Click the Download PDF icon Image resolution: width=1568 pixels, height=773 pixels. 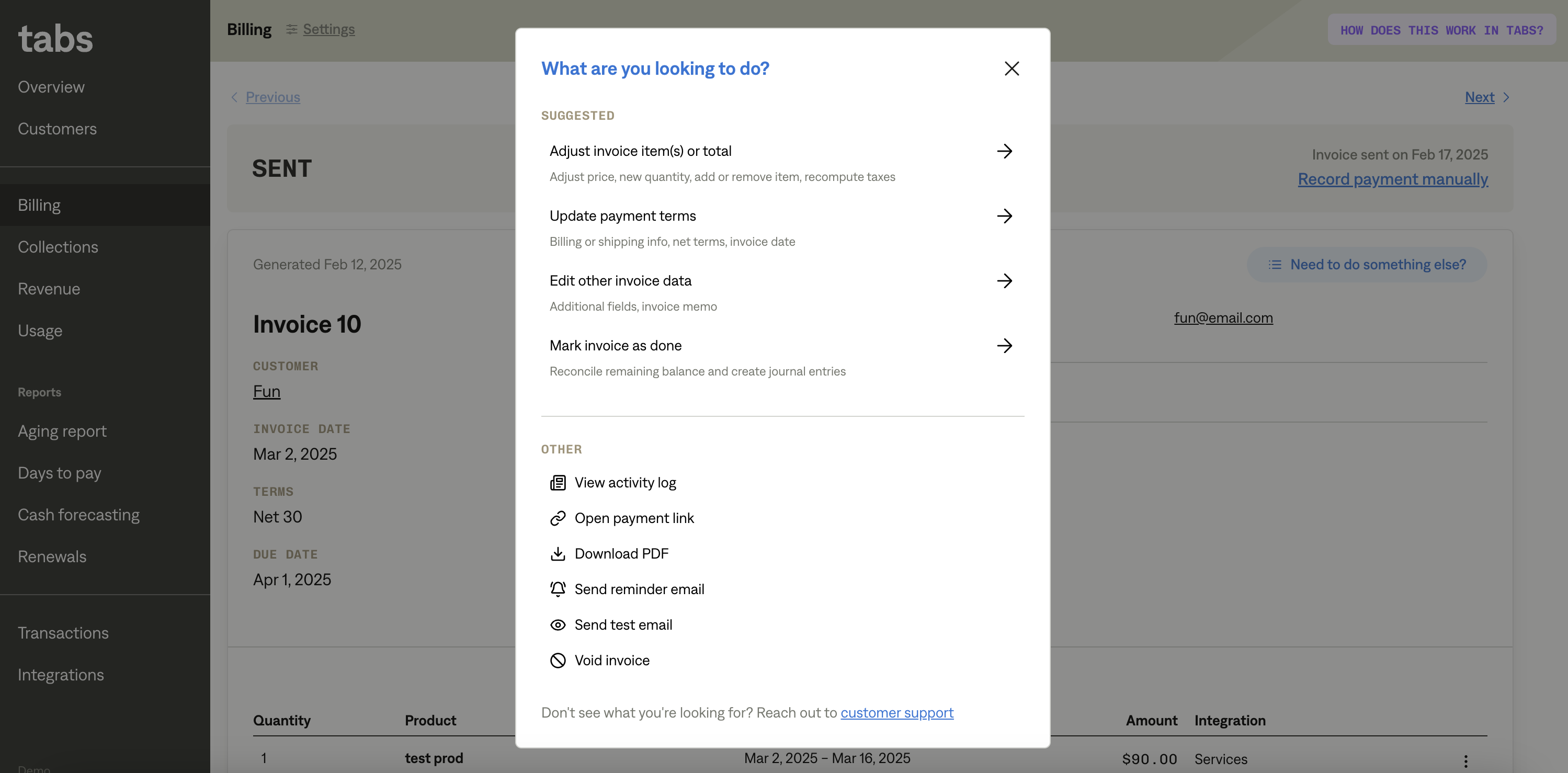[558, 554]
